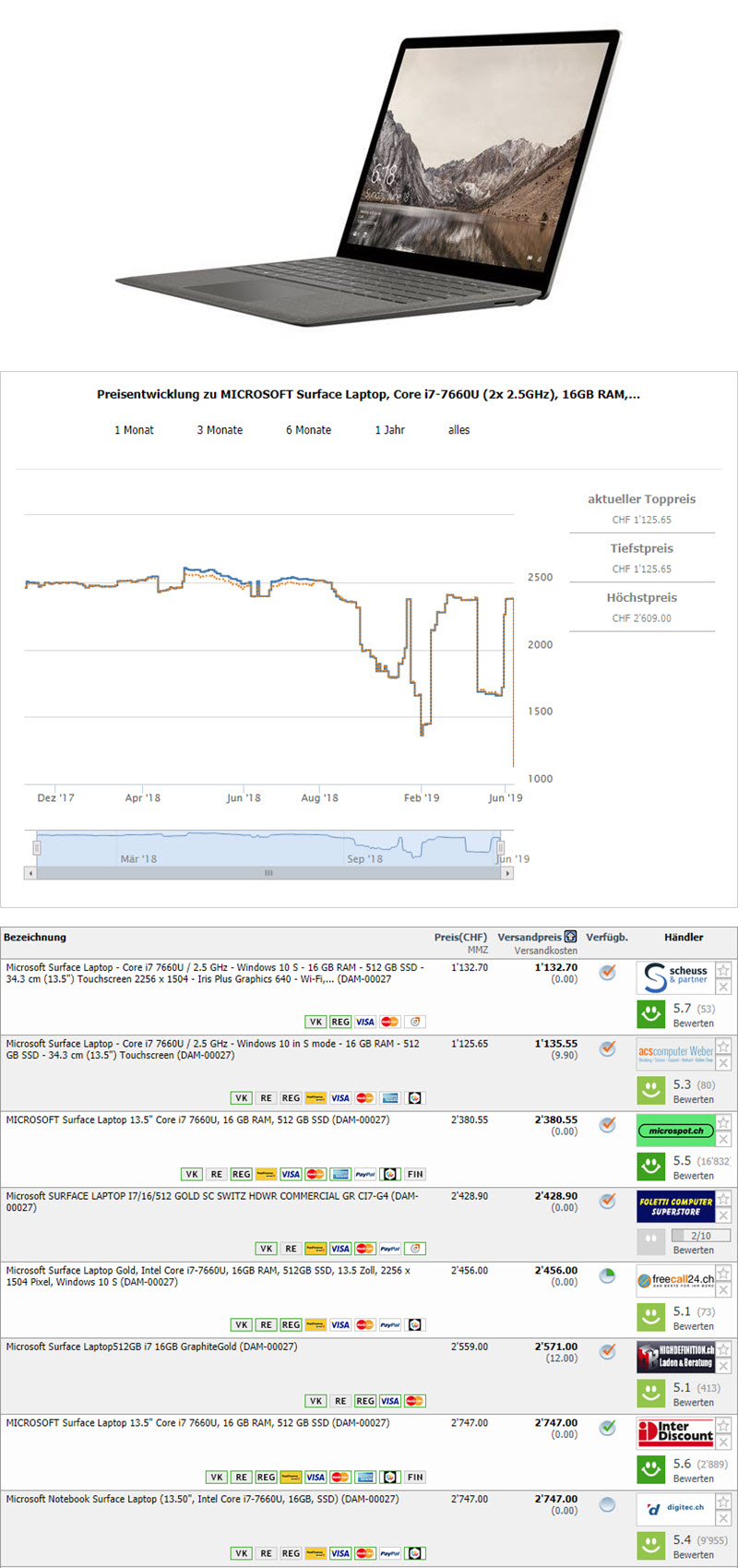738x1568 pixels.
Task: Click Bewerten link under scheuss & partner
Action: (x=693, y=1023)
